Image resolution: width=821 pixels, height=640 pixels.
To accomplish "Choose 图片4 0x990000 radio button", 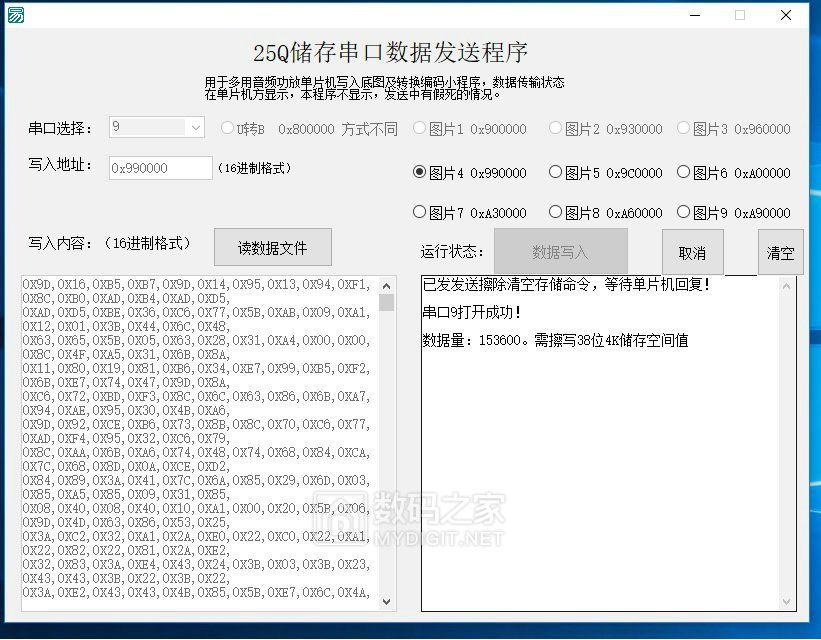I will pos(420,172).
